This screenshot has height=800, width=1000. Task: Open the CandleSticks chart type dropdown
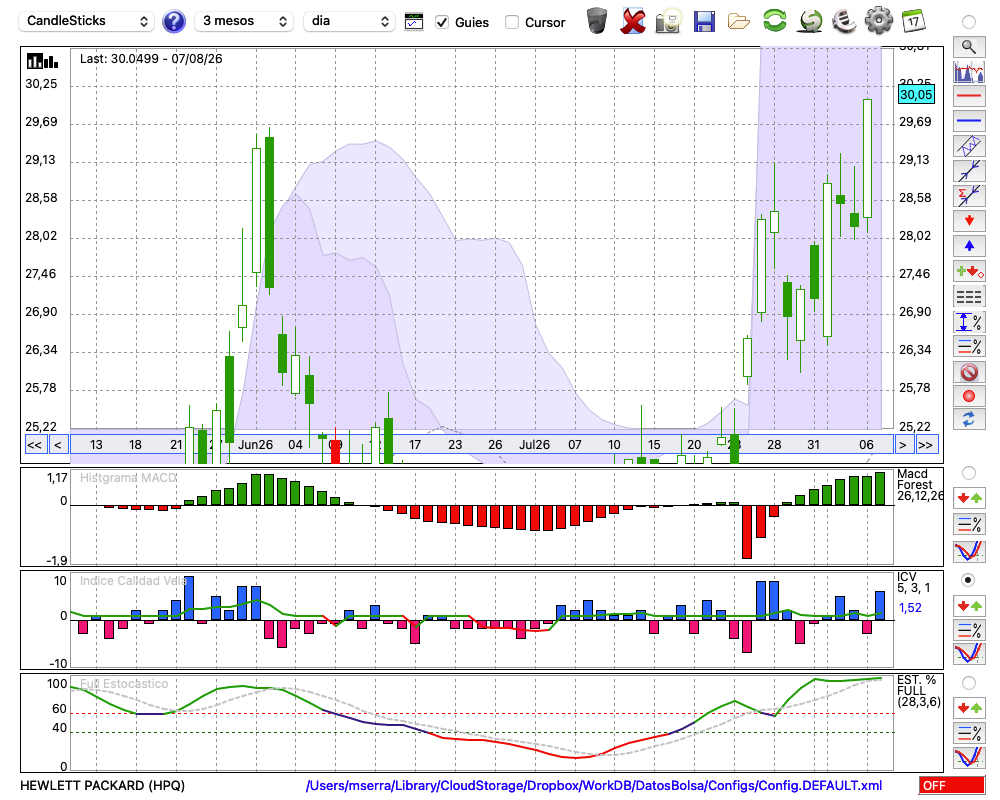pyautogui.click(x=86, y=21)
